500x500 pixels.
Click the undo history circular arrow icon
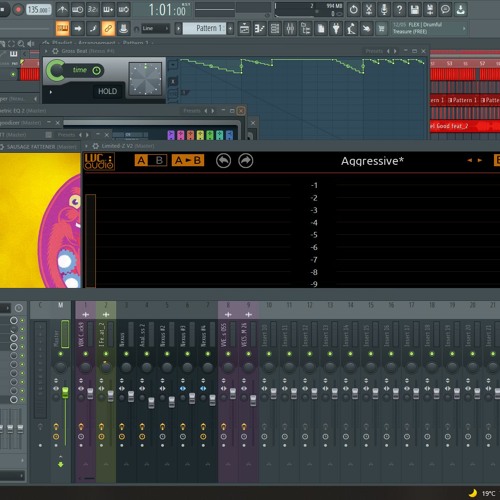(x=353, y=10)
